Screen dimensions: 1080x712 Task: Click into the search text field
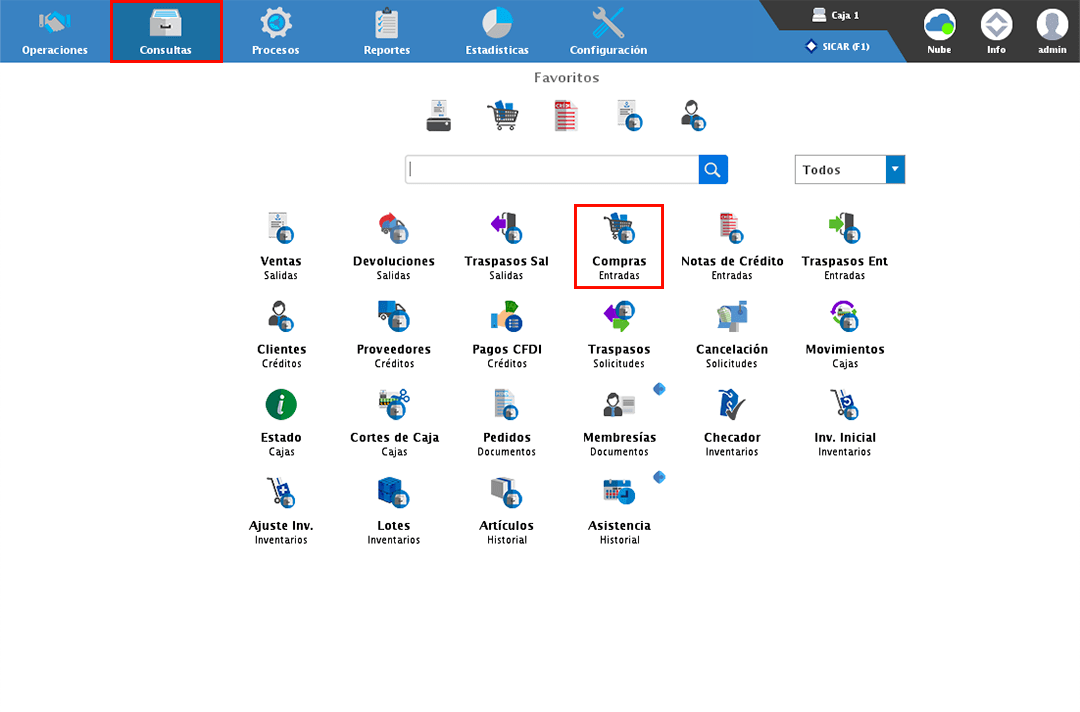coord(552,170)
